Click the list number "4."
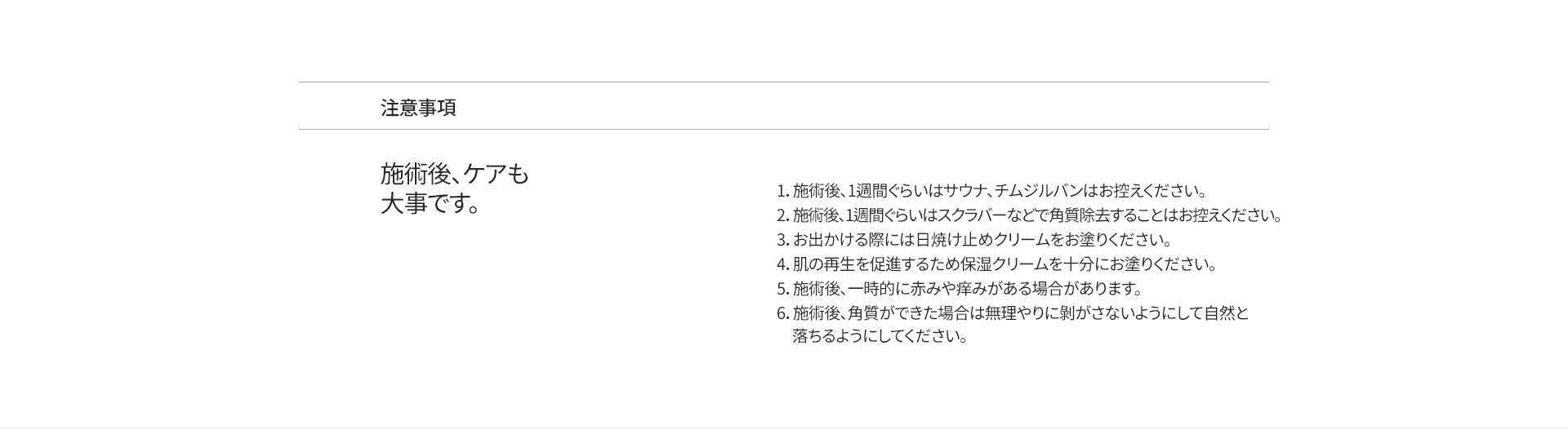Image resolution: width=1568 pixels, height=430 pixels. click(782, 264)
